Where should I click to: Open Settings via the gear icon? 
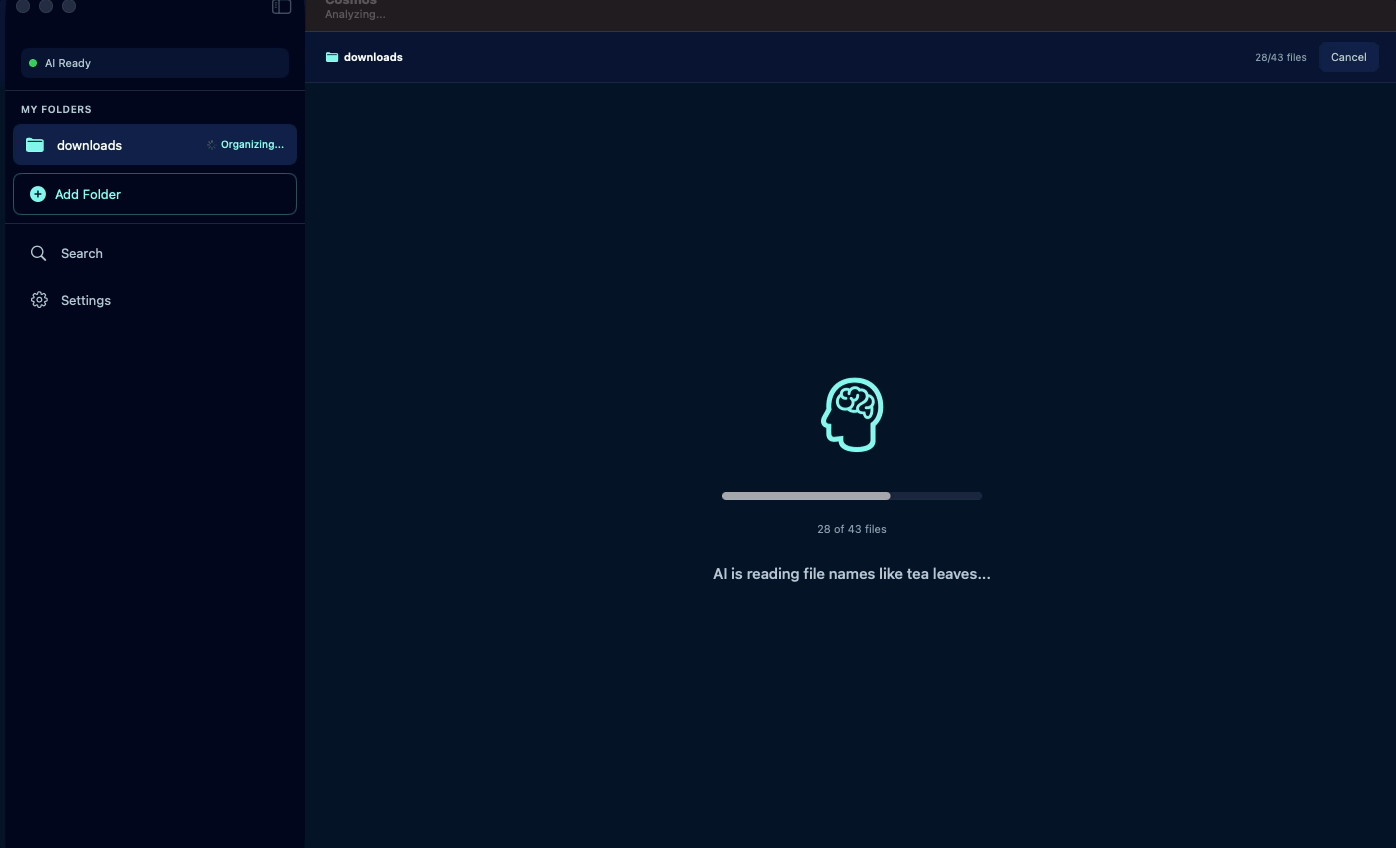(x=38, y=300)
